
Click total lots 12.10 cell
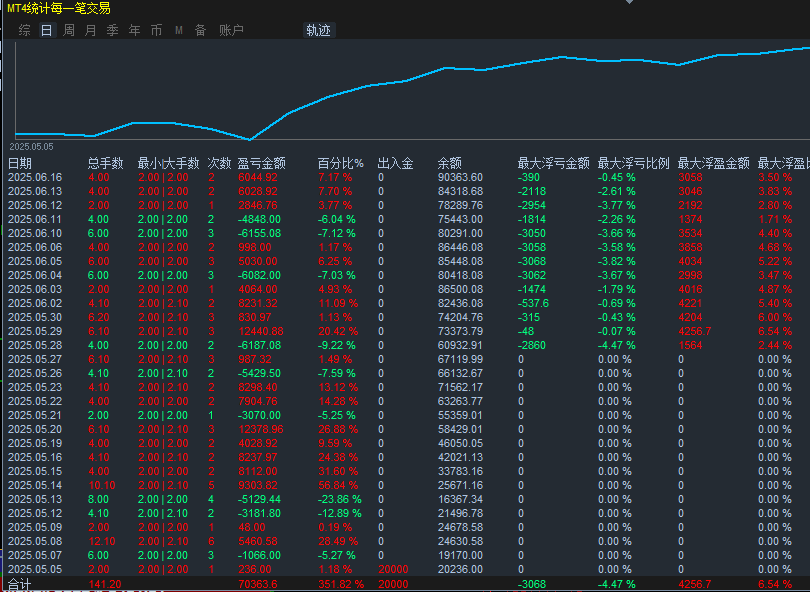click(x=102, y=541)
